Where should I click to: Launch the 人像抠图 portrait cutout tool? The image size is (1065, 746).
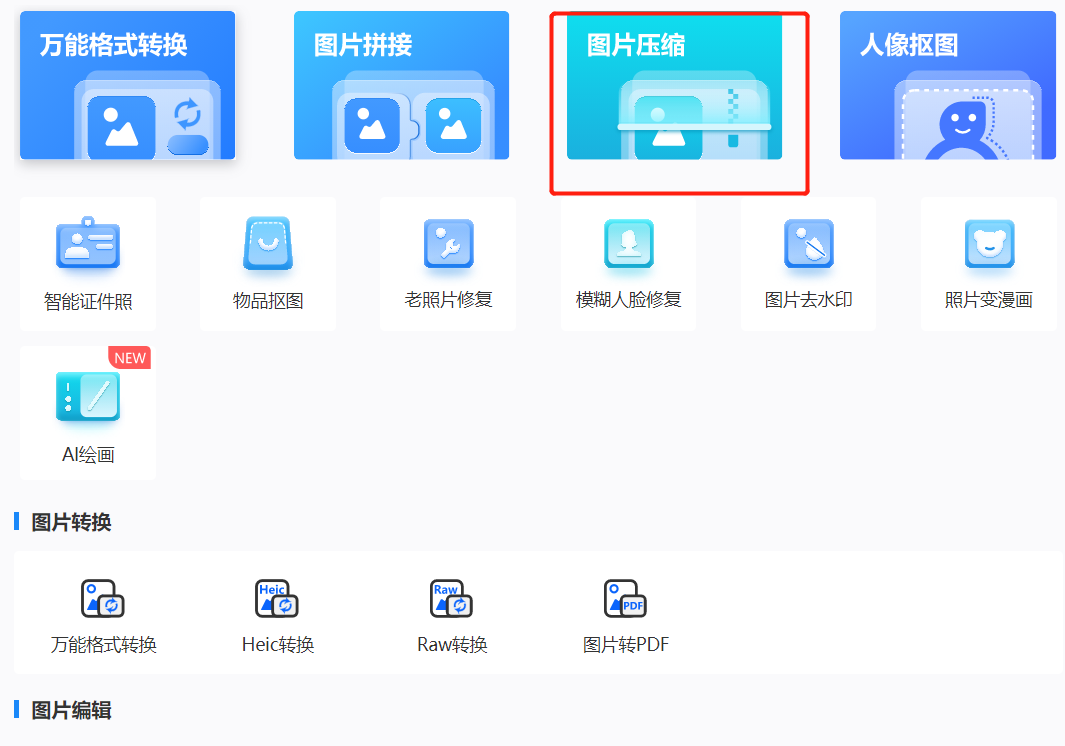(947, 85)
